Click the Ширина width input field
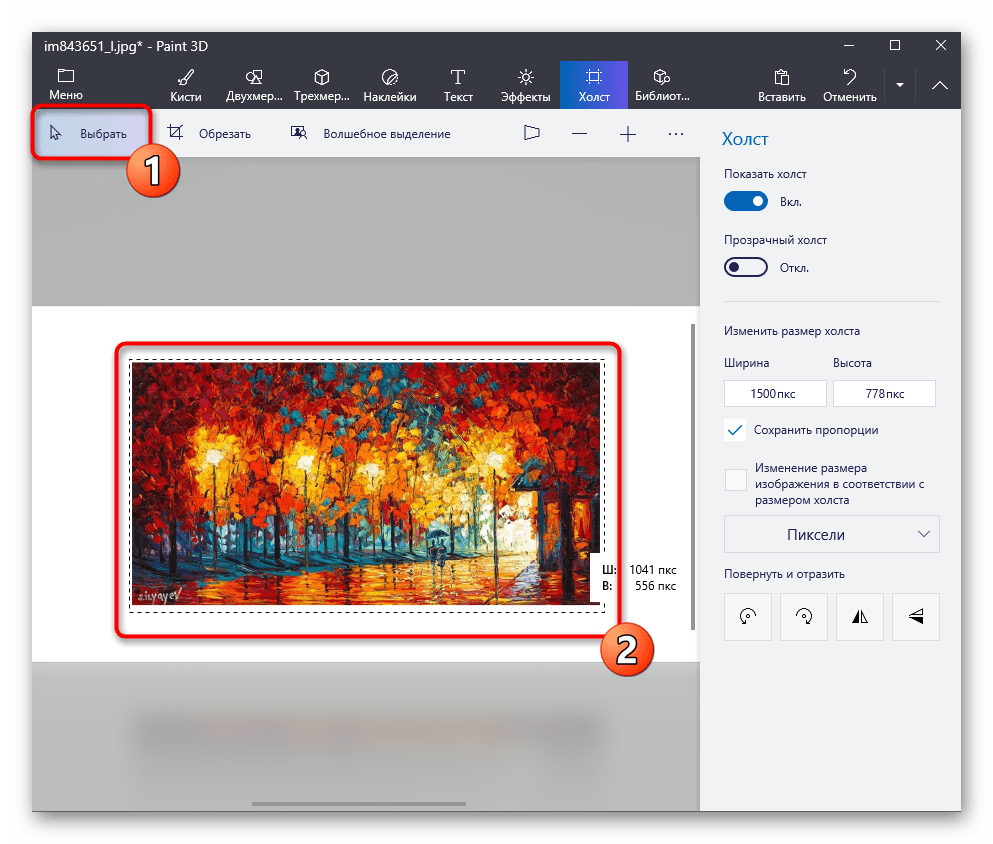Viewport: 993px width, 844px height. tap(775, 394)
